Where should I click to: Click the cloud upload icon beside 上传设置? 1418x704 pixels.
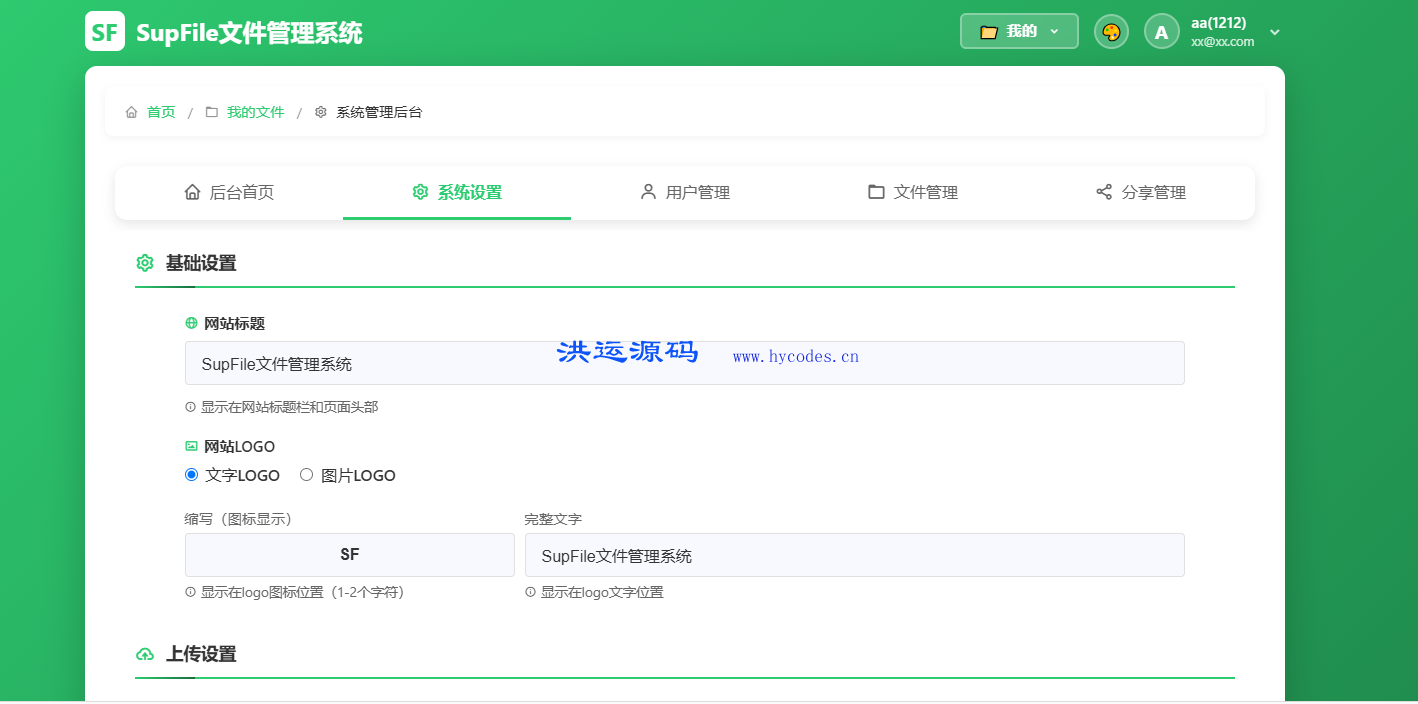coord(145,654)
